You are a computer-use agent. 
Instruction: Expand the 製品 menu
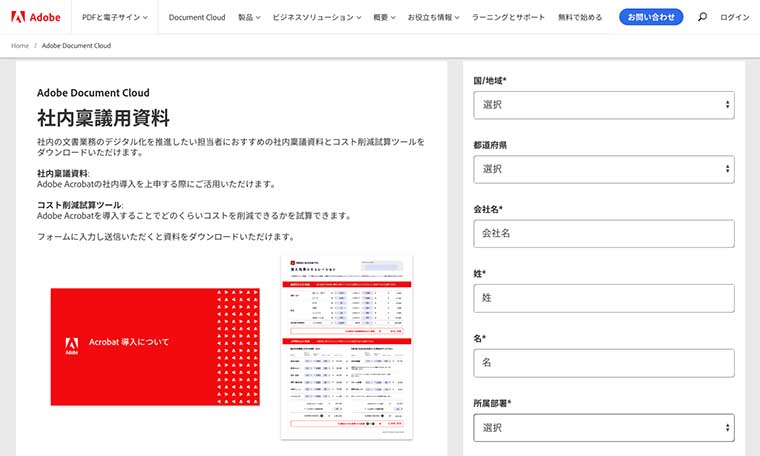point(249,17)
